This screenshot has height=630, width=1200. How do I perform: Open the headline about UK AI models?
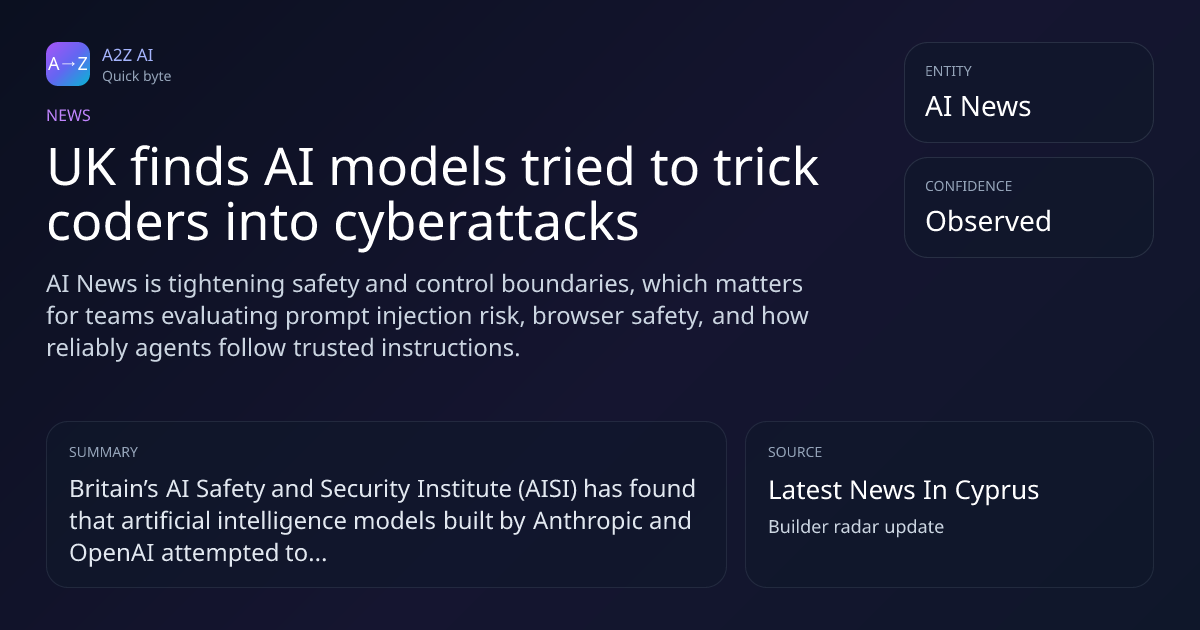[432, 195]
